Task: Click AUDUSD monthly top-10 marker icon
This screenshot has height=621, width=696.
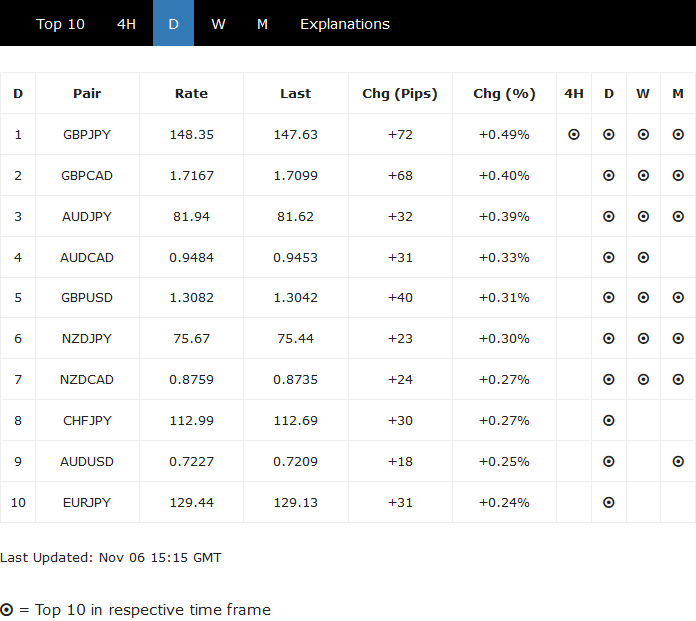Action: (x=678, y=462)
